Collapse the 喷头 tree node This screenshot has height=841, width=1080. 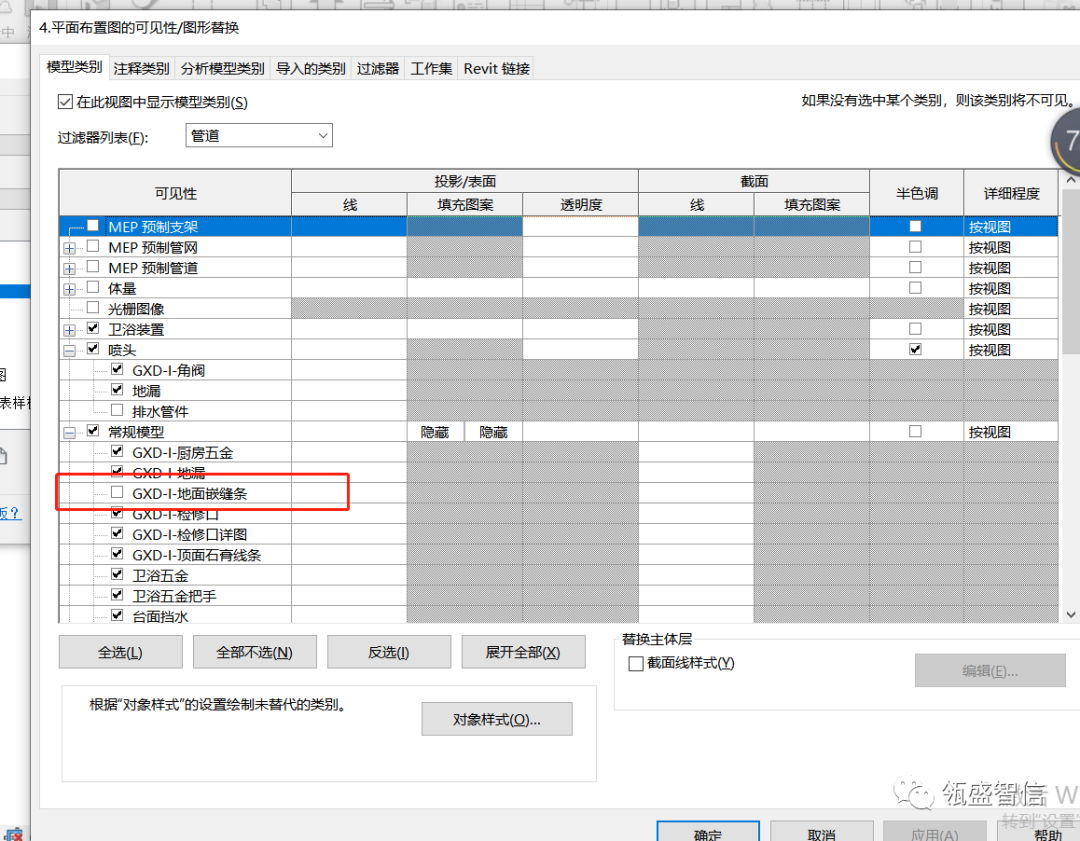[70, 351]
